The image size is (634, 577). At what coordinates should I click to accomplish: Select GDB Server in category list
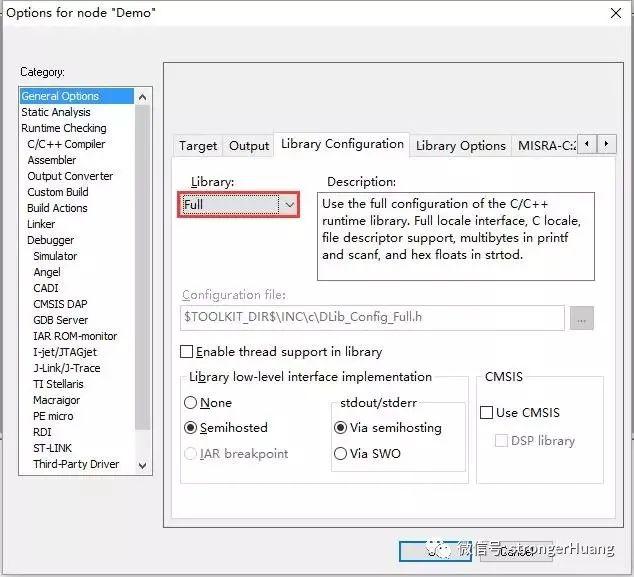[77, 320]
